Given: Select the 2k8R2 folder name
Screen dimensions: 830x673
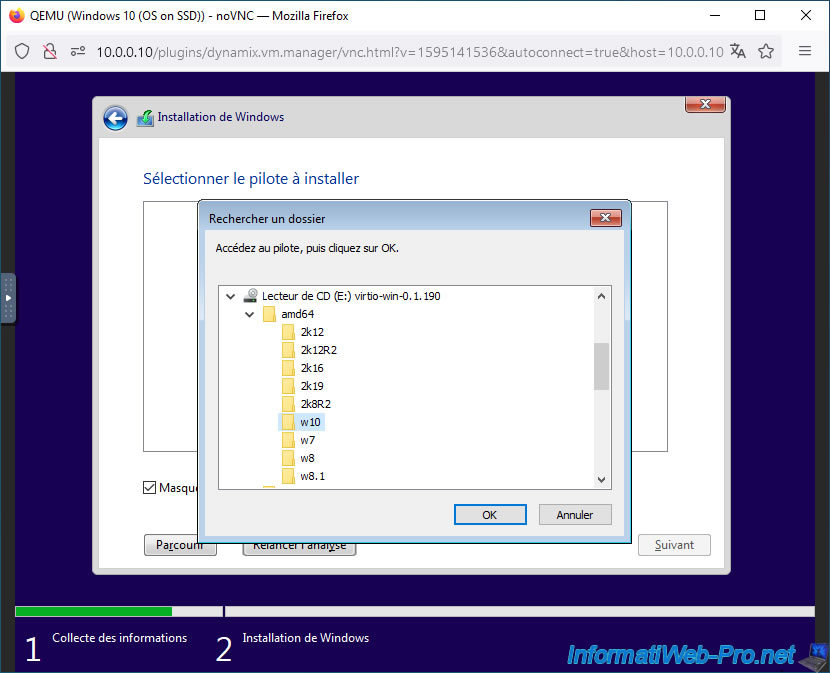Looking at the screenshot, I should 315,404.
